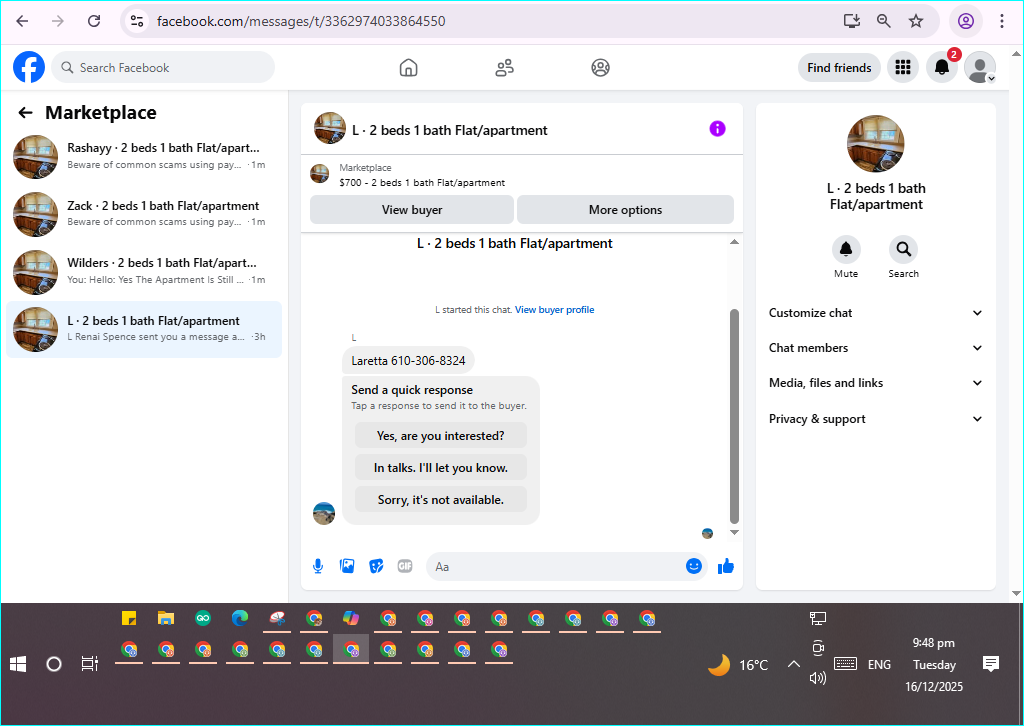This screenshot has width=1024, height=726.
Task: Click the 16°C weather widget
Action: [739, 665]
